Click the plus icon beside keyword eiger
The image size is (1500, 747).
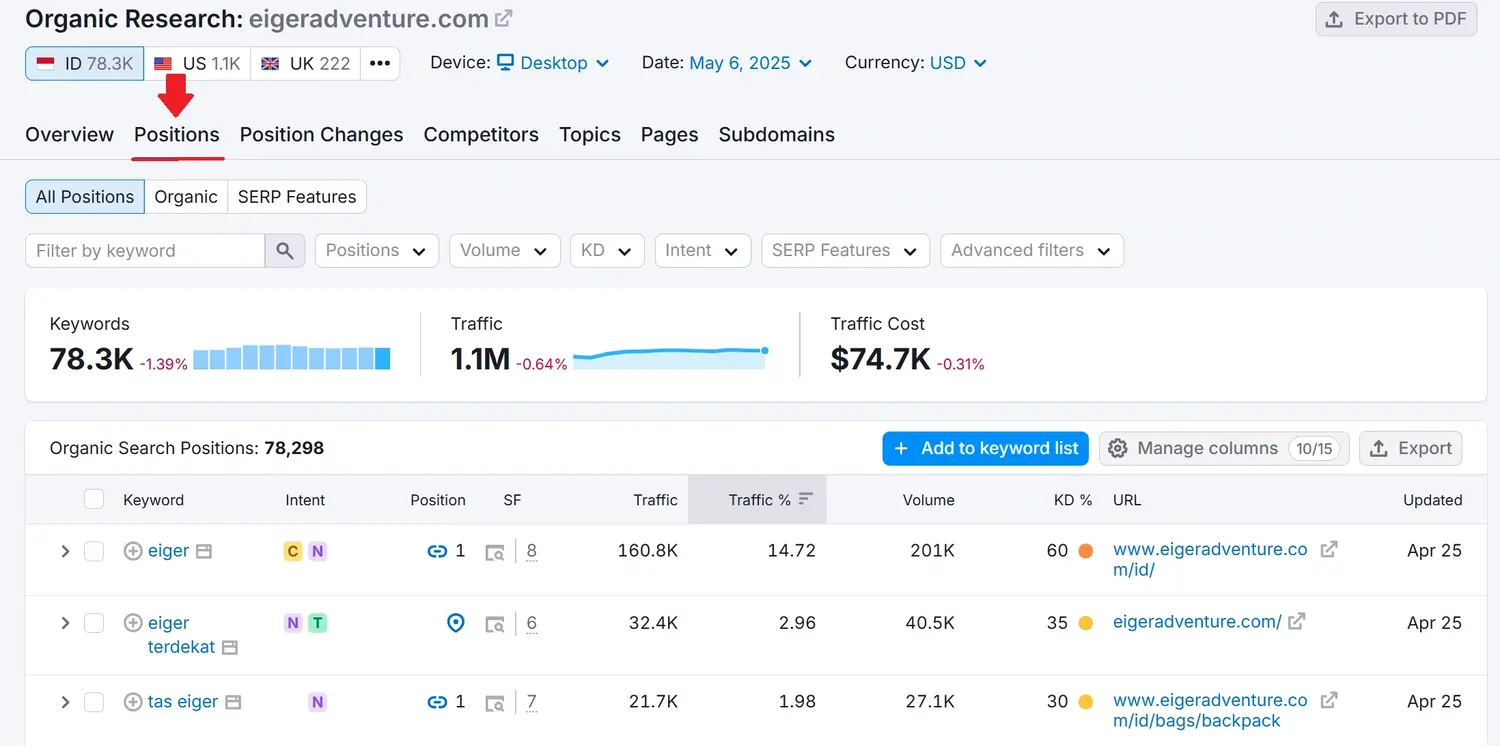pos(133,551)
